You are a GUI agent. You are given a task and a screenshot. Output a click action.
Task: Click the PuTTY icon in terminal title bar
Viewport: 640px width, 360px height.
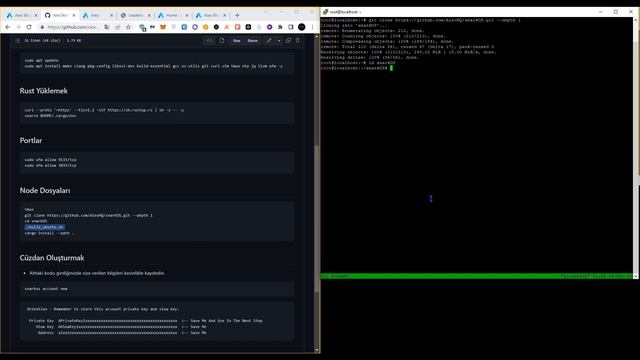coord(325,12)
